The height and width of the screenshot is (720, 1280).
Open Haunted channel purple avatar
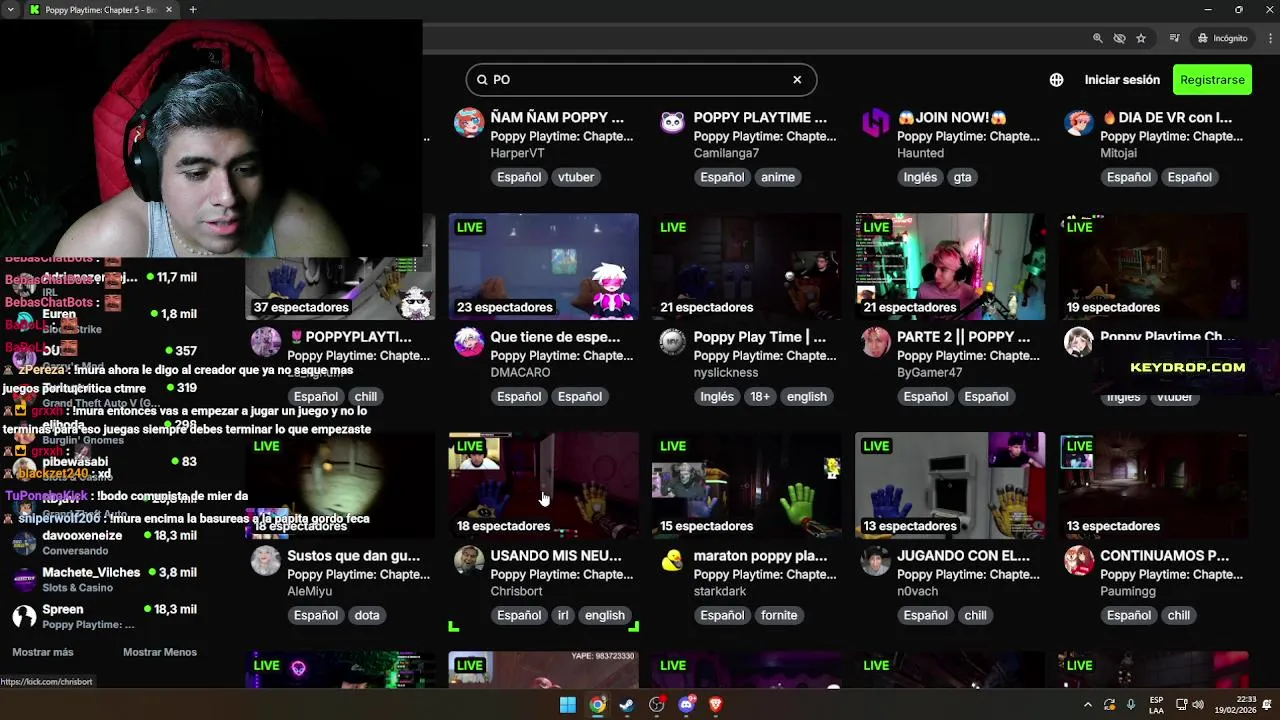[x=876, y=123]
